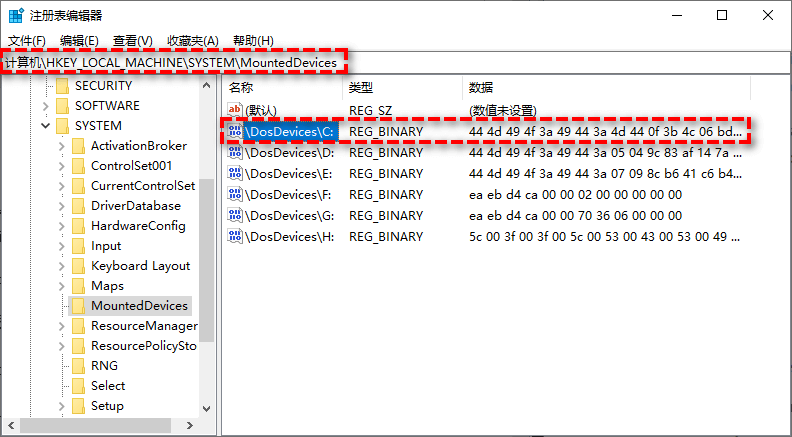
Task: Click tree pane horizontal scrollbar left arrow
Action: [11, 425]
